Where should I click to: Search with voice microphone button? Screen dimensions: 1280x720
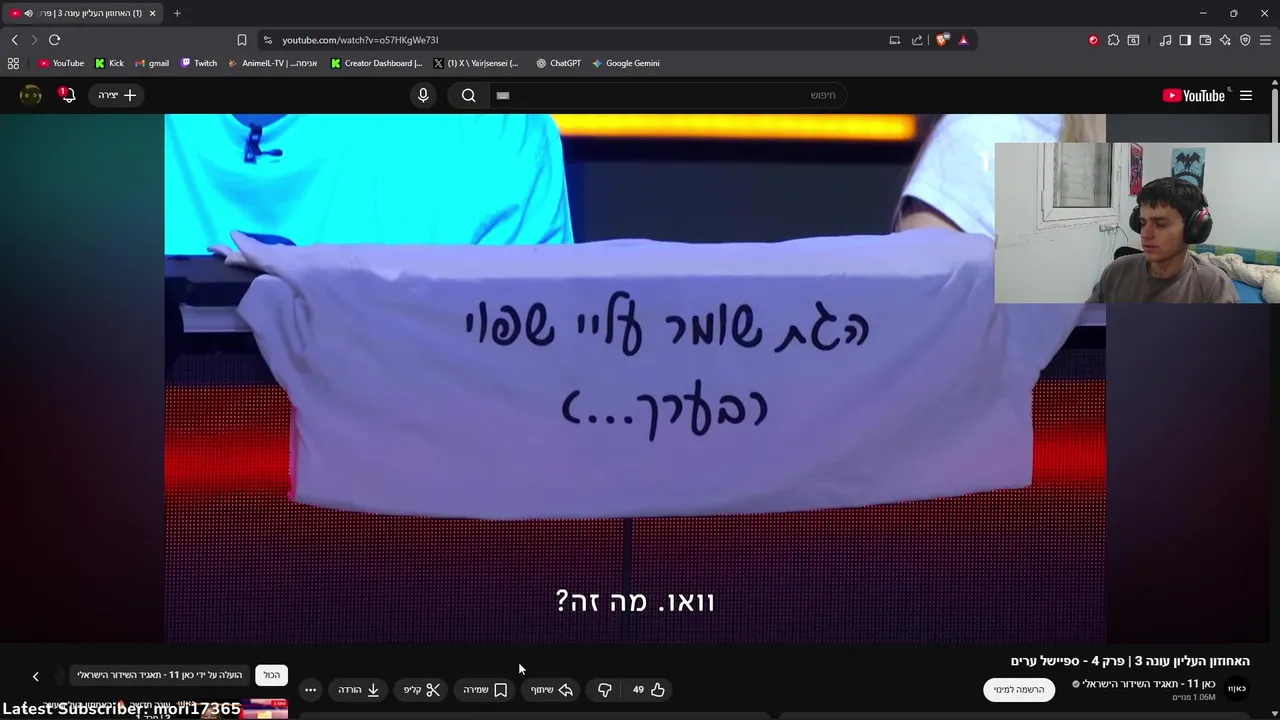click(423, 95)
